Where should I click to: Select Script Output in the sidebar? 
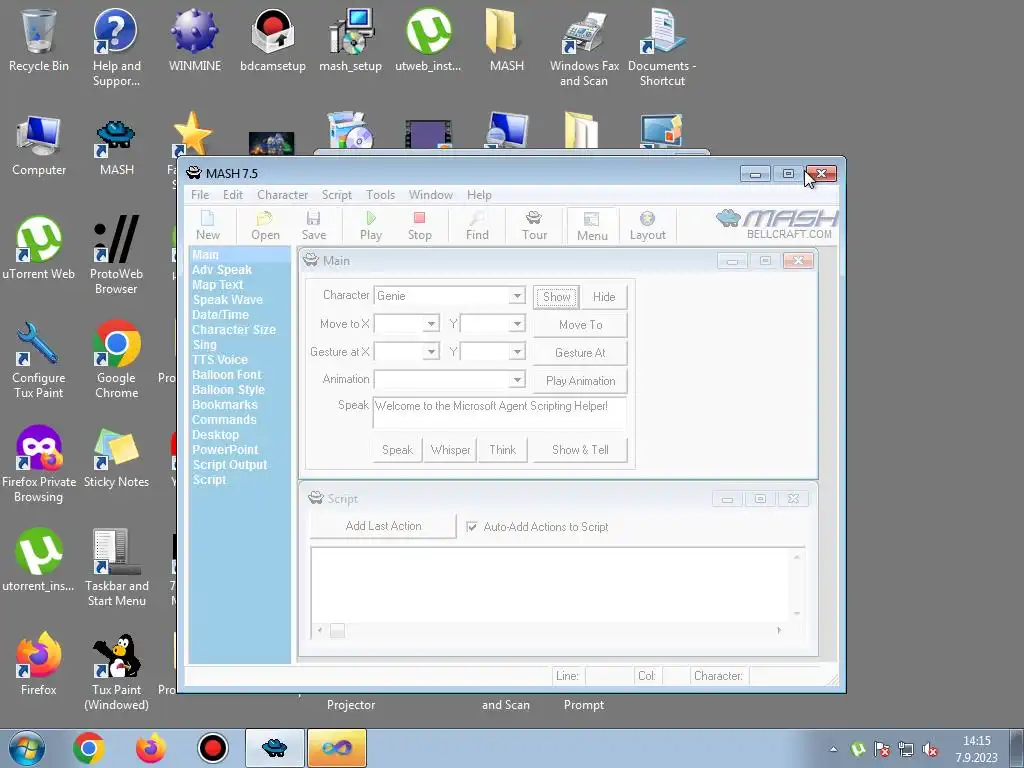(x=229, y=465)
